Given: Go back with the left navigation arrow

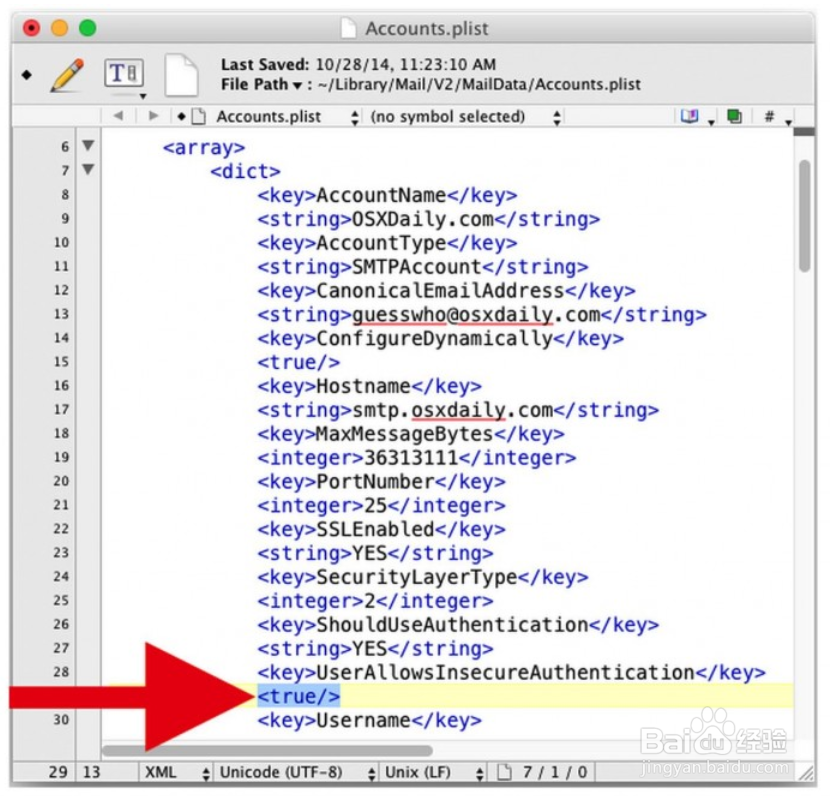Looking at the screenshot, I should pyautogui.click(x=119, y=115).
